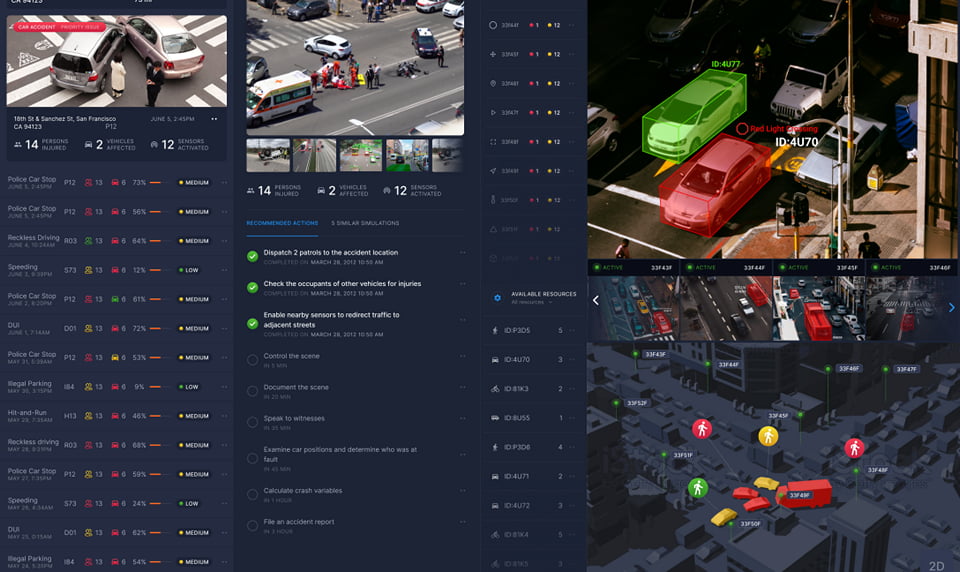This screenshot has height=572, width=960.
Task: Click the persons injured icon under the main photo
Action: pyautogui.click(x=250, y=191)
